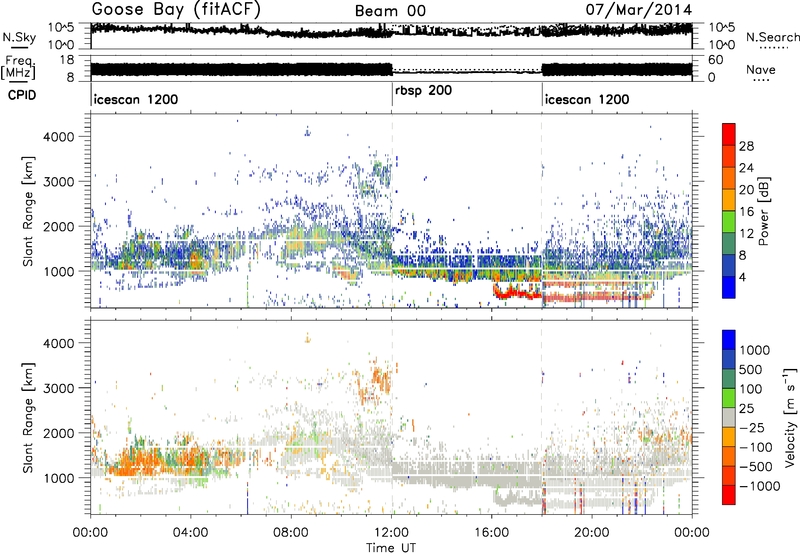The width and height of the screenshot is (800, 554).
Task: Click 'Slant Range [km]' label of power panel
Action: pyautogui.click(x=28, y=211)
